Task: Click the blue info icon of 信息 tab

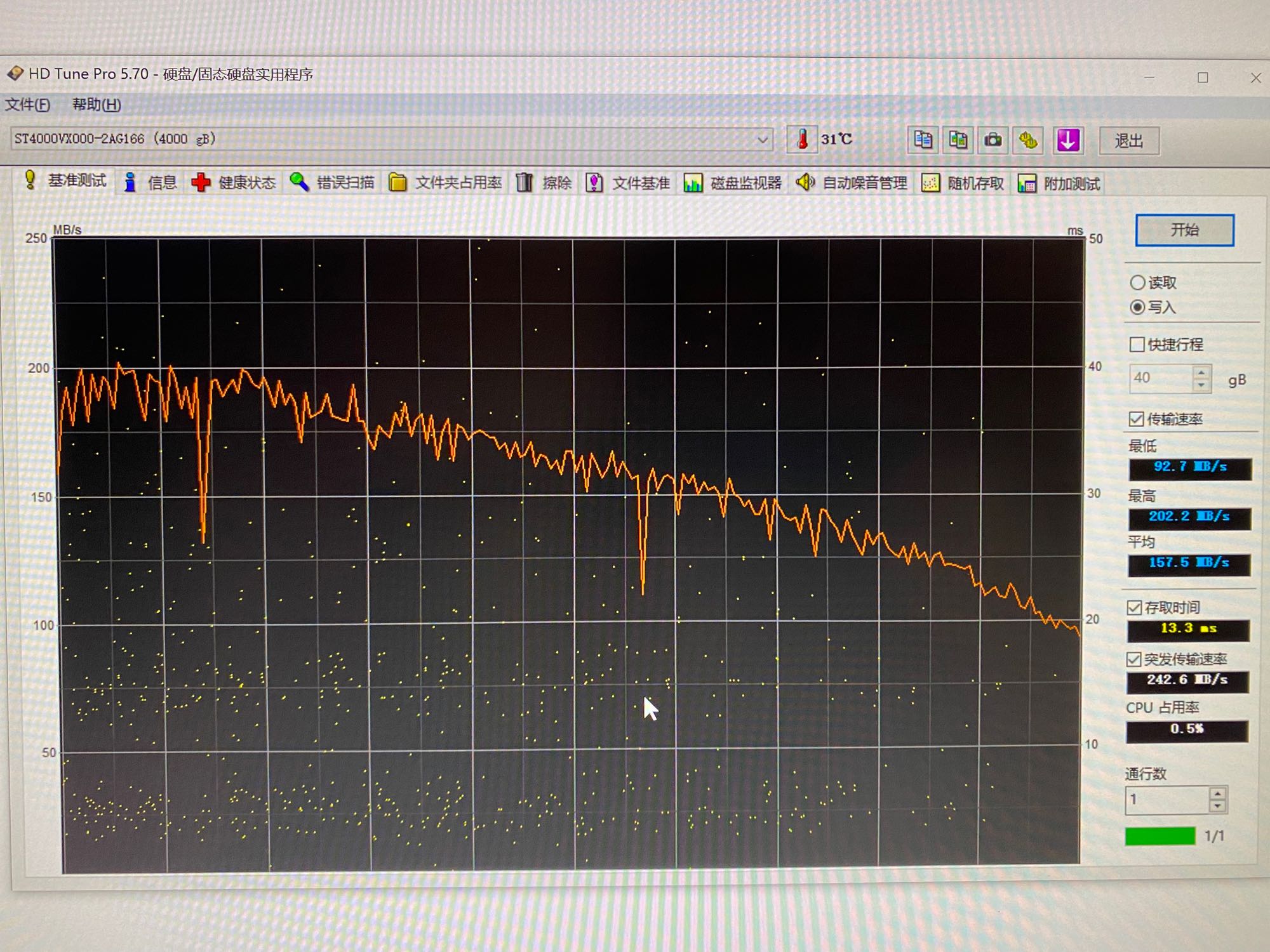Action: [x=130, y=182]
